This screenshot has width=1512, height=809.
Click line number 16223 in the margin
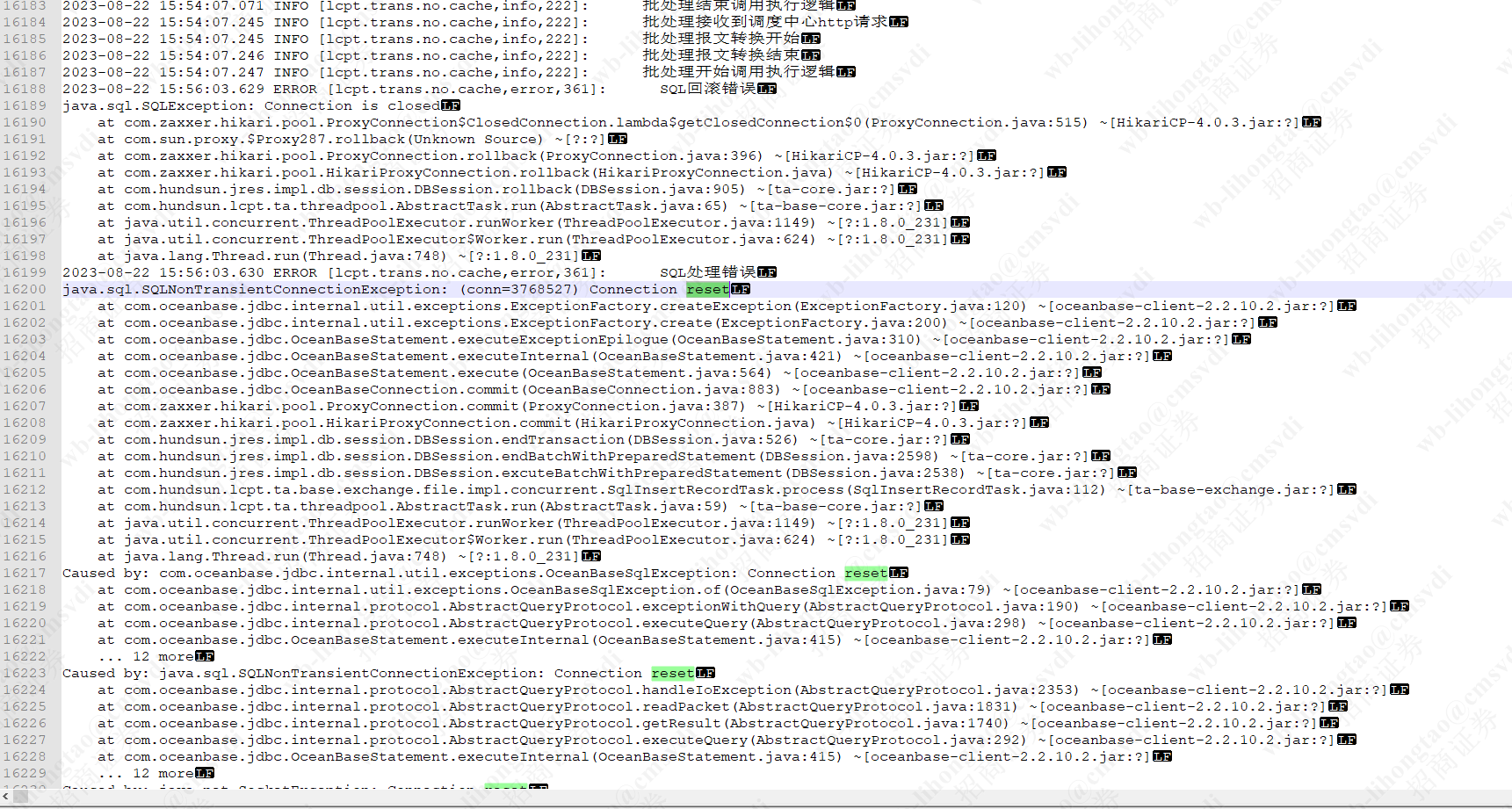25,673
